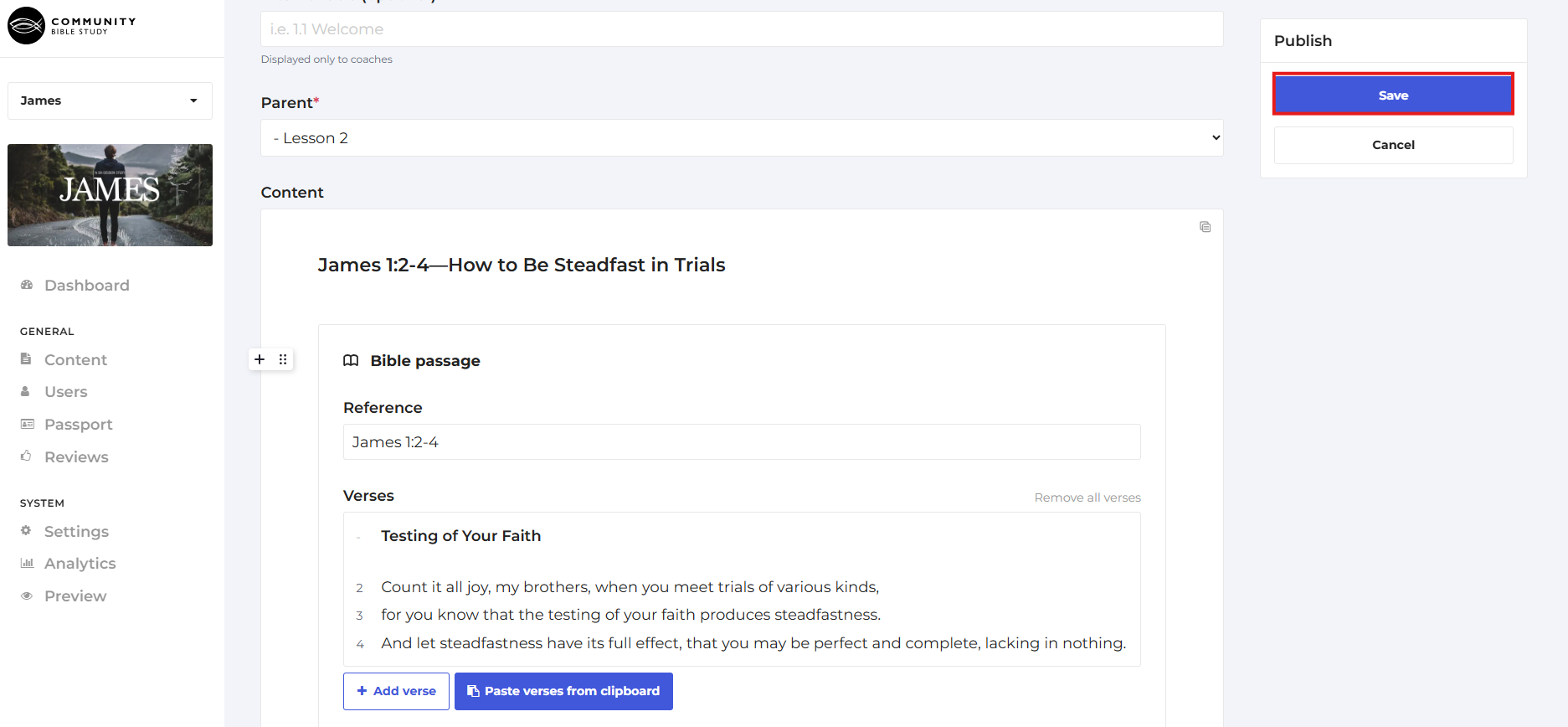
Task: Navigate to Passport section
Action: pos(78,425)
